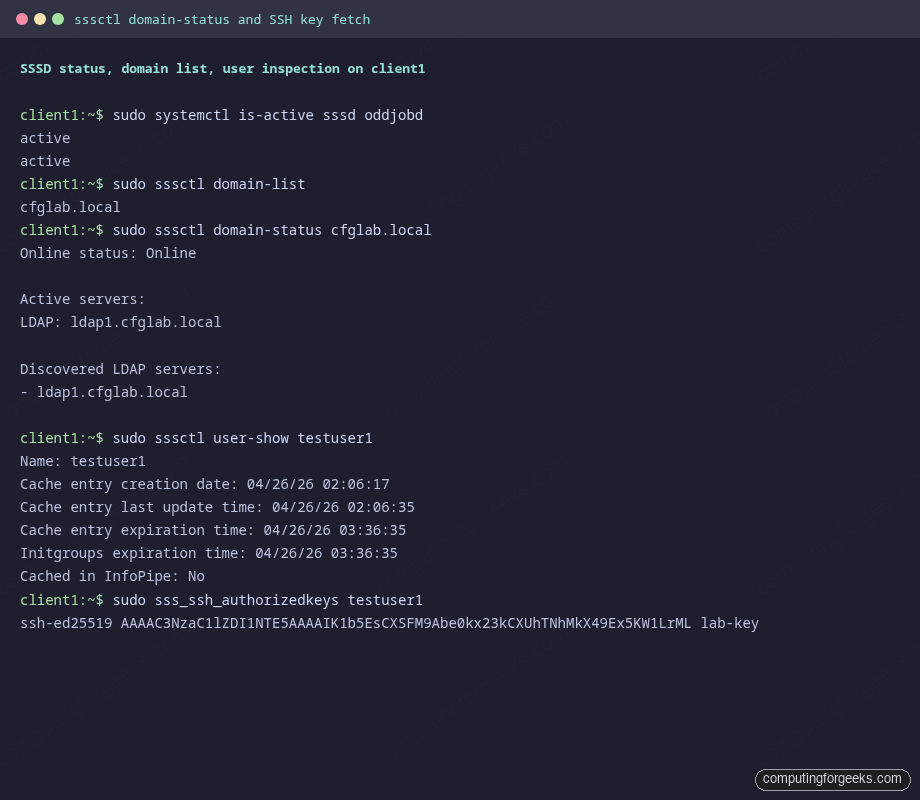Click the yellow minimize window circle
920x800 pixels.
click(42, 18)
